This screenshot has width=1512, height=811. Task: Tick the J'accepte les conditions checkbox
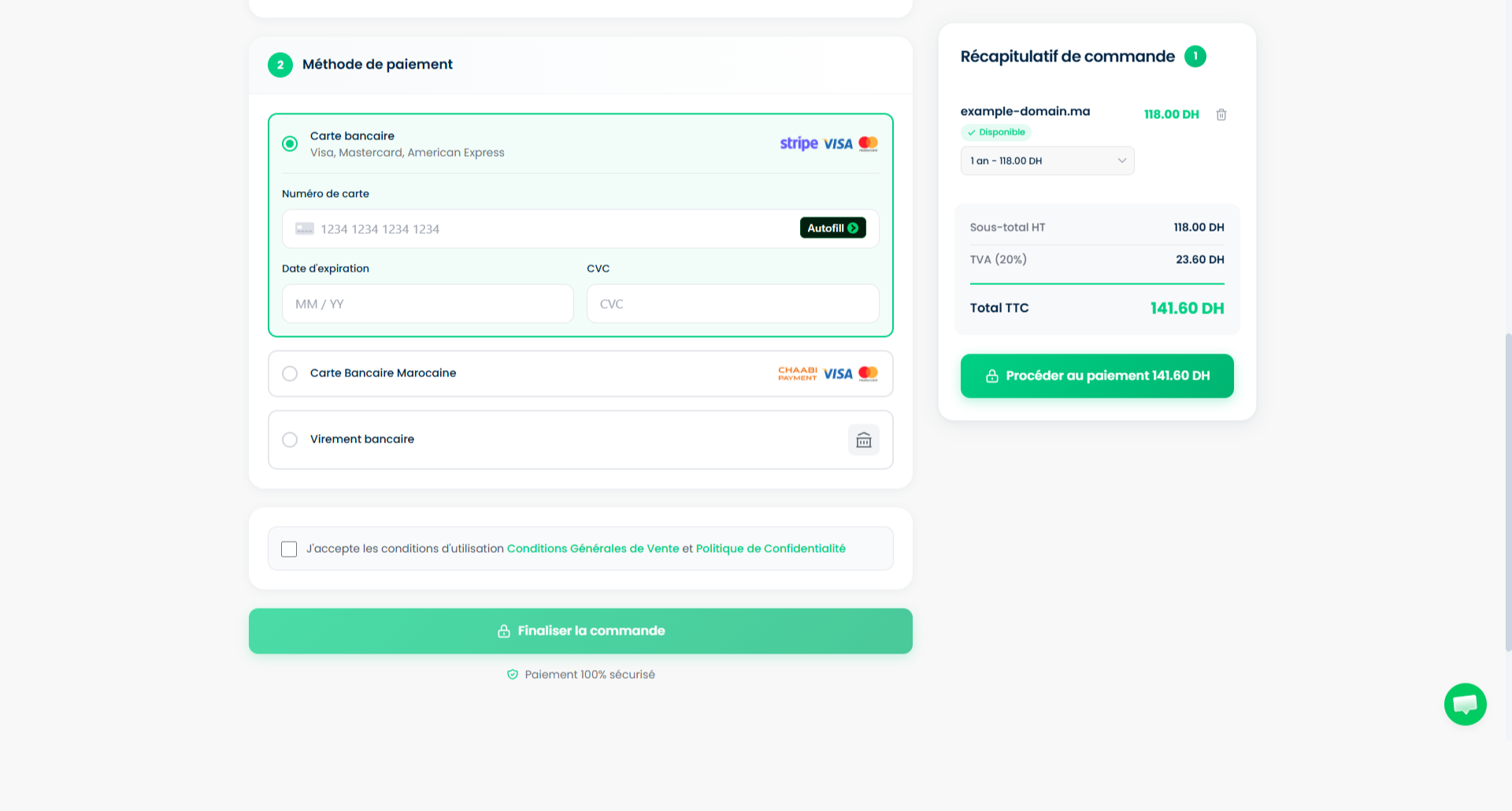tap(289, 549)
